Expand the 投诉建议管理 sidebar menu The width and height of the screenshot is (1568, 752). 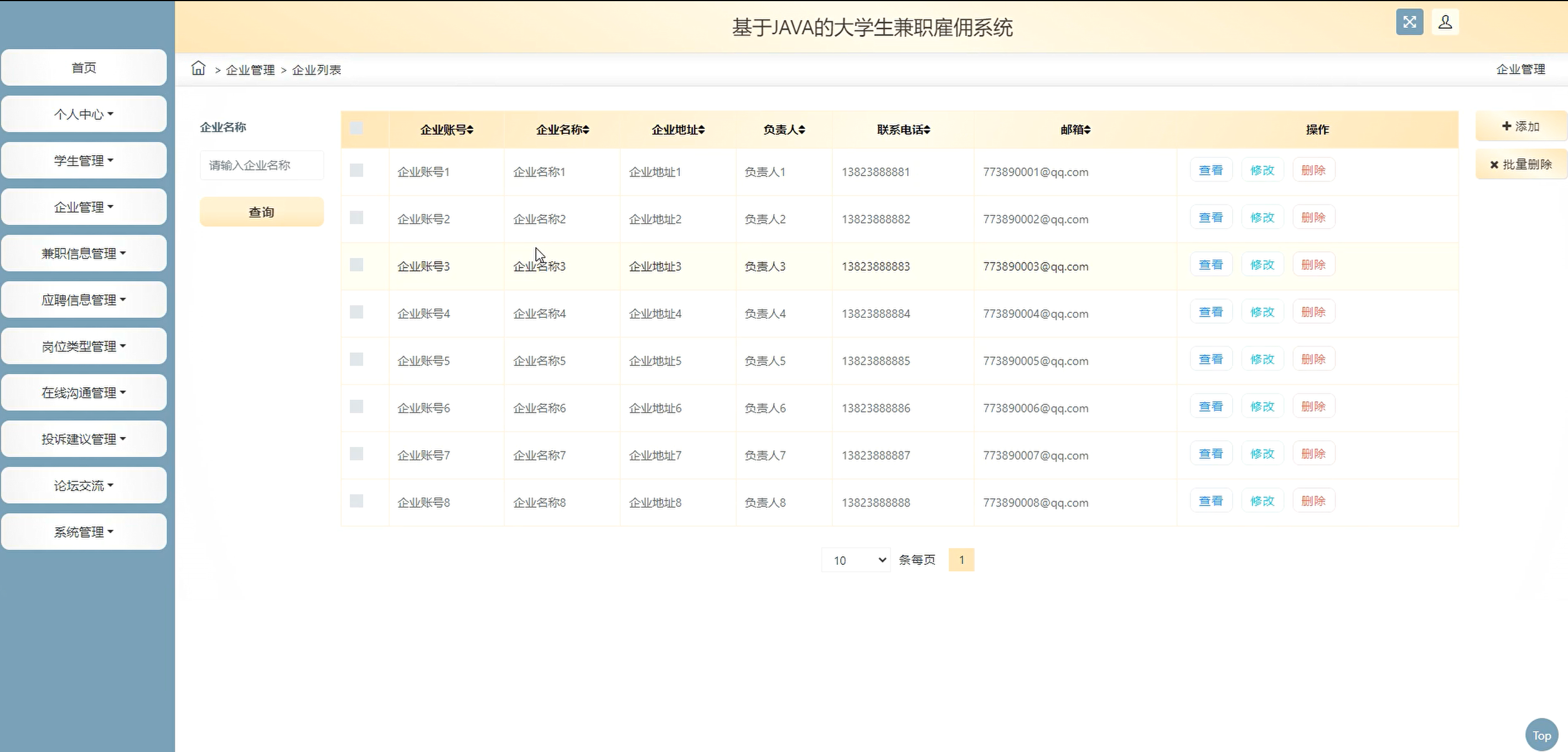pyautogui.click(x=84, y=439)
